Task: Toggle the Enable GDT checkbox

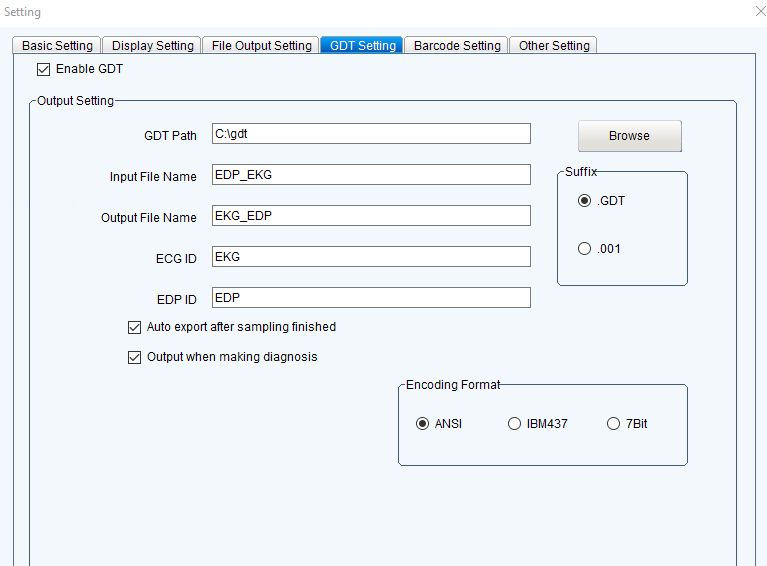Action: 43,70
